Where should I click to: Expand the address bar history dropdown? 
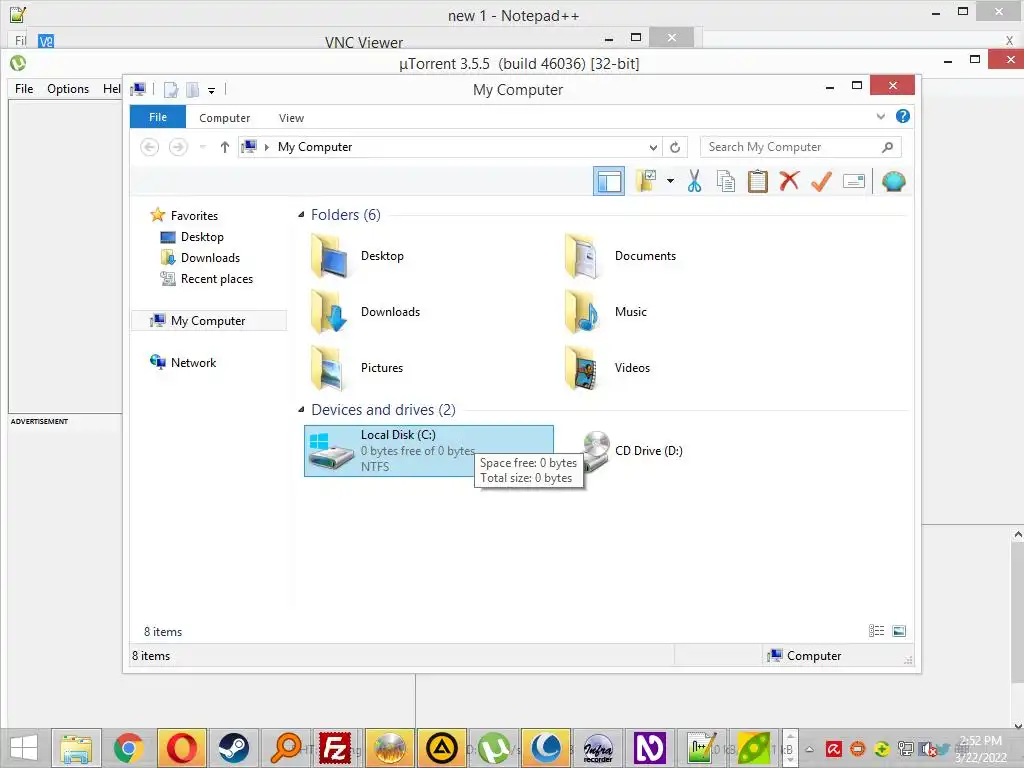652,147
